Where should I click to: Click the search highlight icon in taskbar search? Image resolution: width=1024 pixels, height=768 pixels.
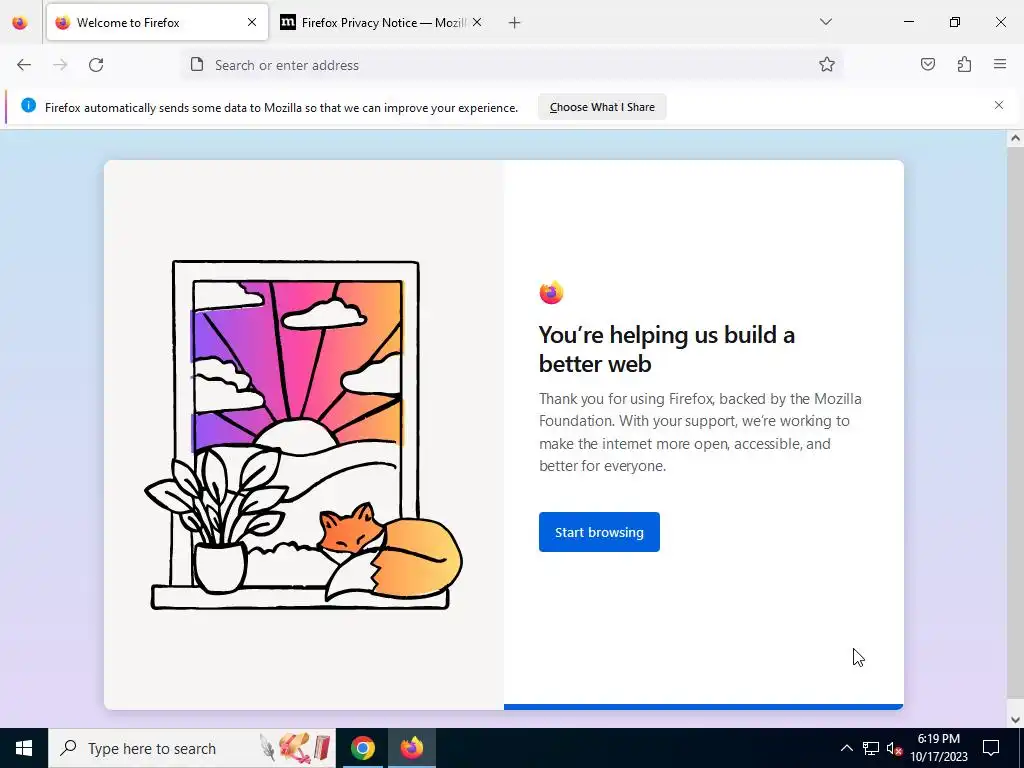click(x=295, y=748)
